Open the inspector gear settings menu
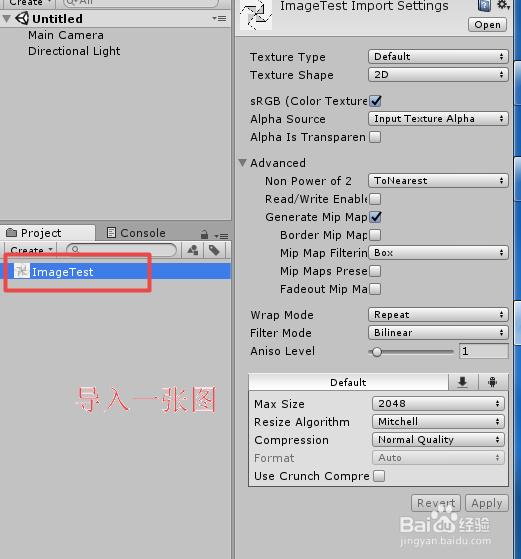The width and height of the screenshot is (521, 559). pos(503,5)
